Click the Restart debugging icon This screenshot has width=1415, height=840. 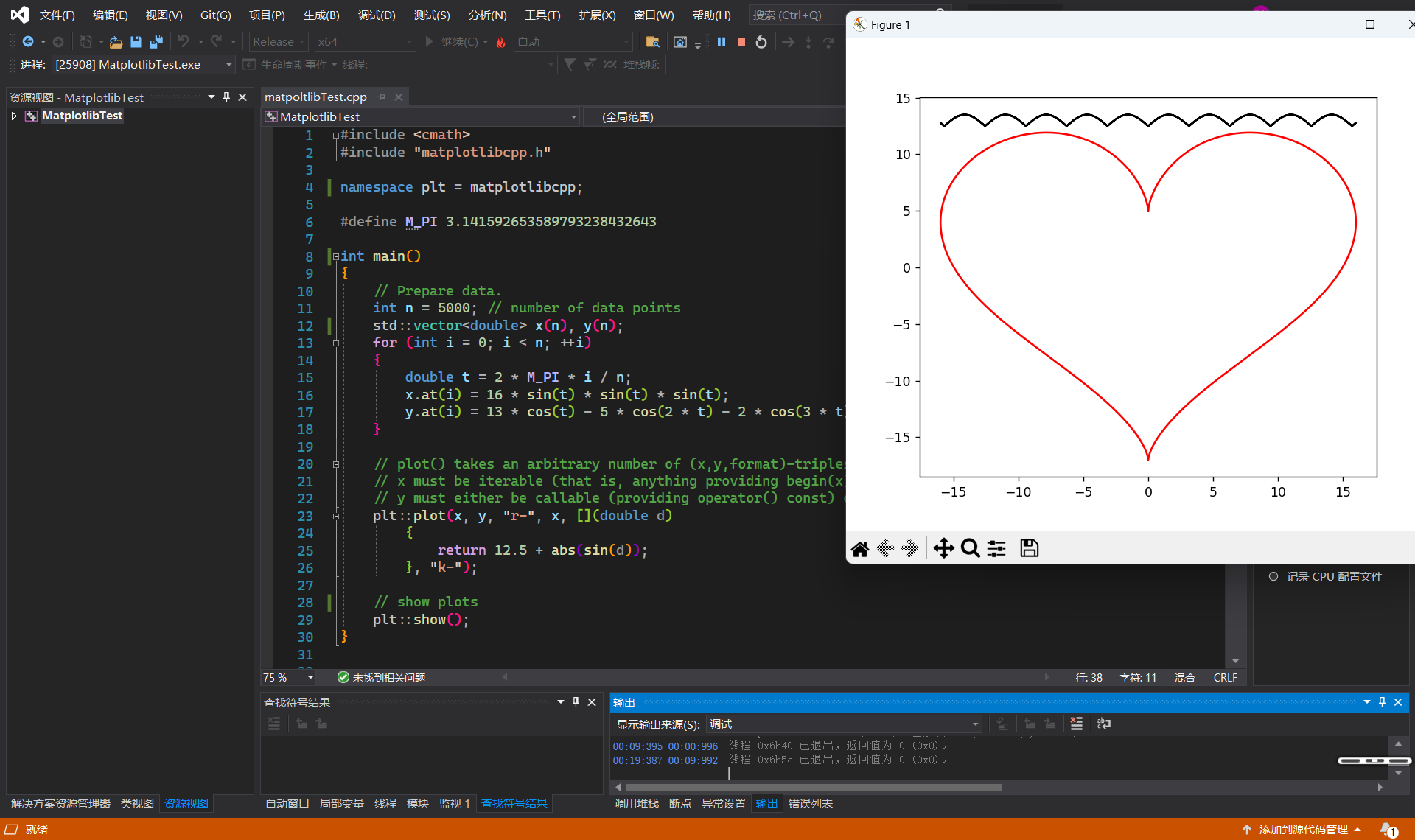(x=761, y=42)
